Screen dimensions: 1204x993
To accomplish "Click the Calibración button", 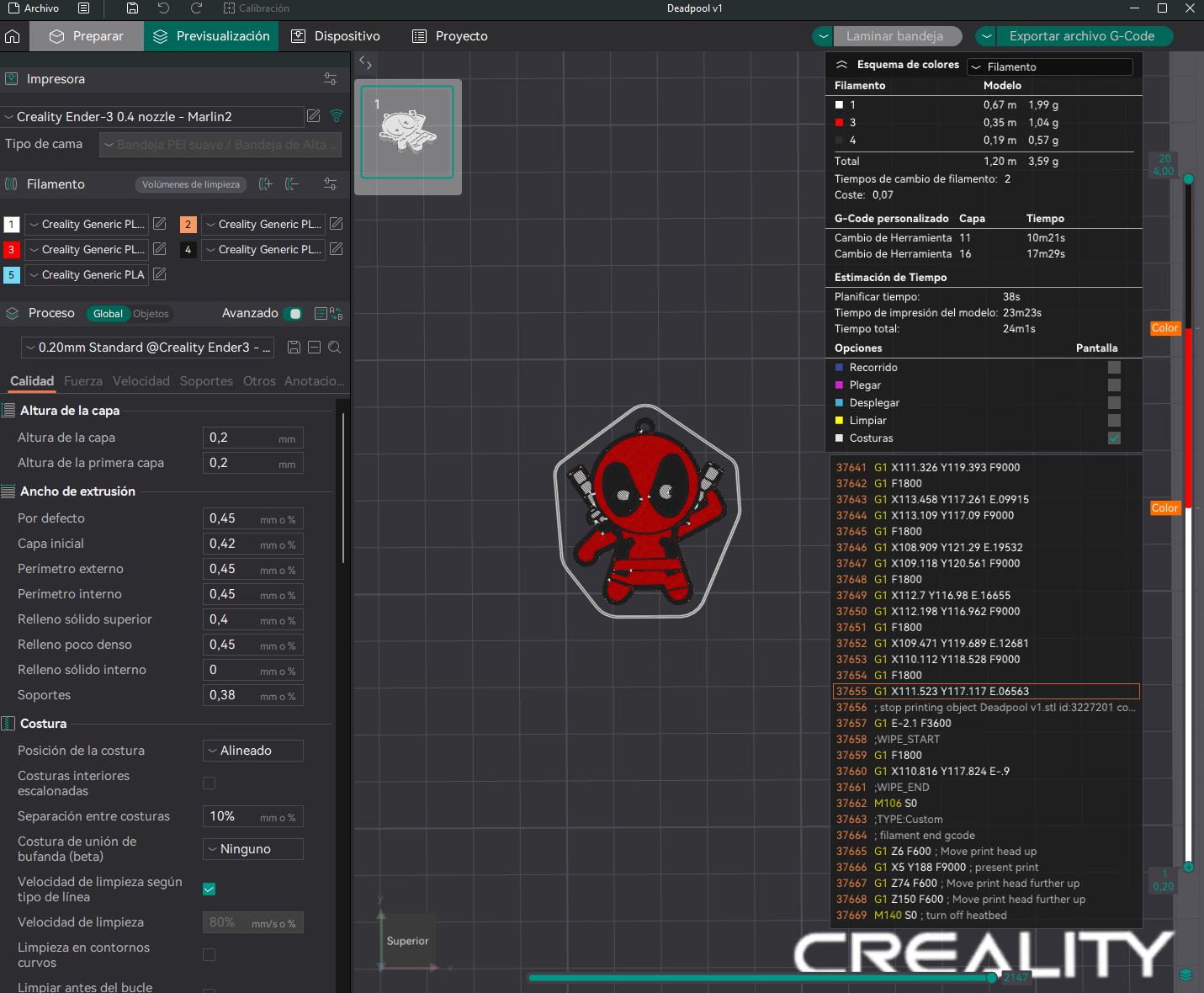I will [x=256, y=8].
